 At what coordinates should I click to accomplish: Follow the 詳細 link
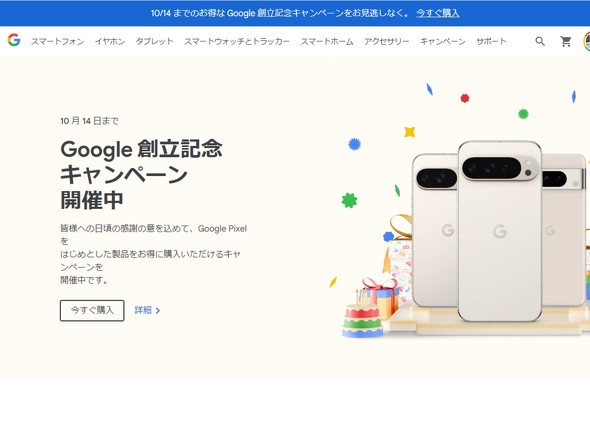tap(143, 310)
